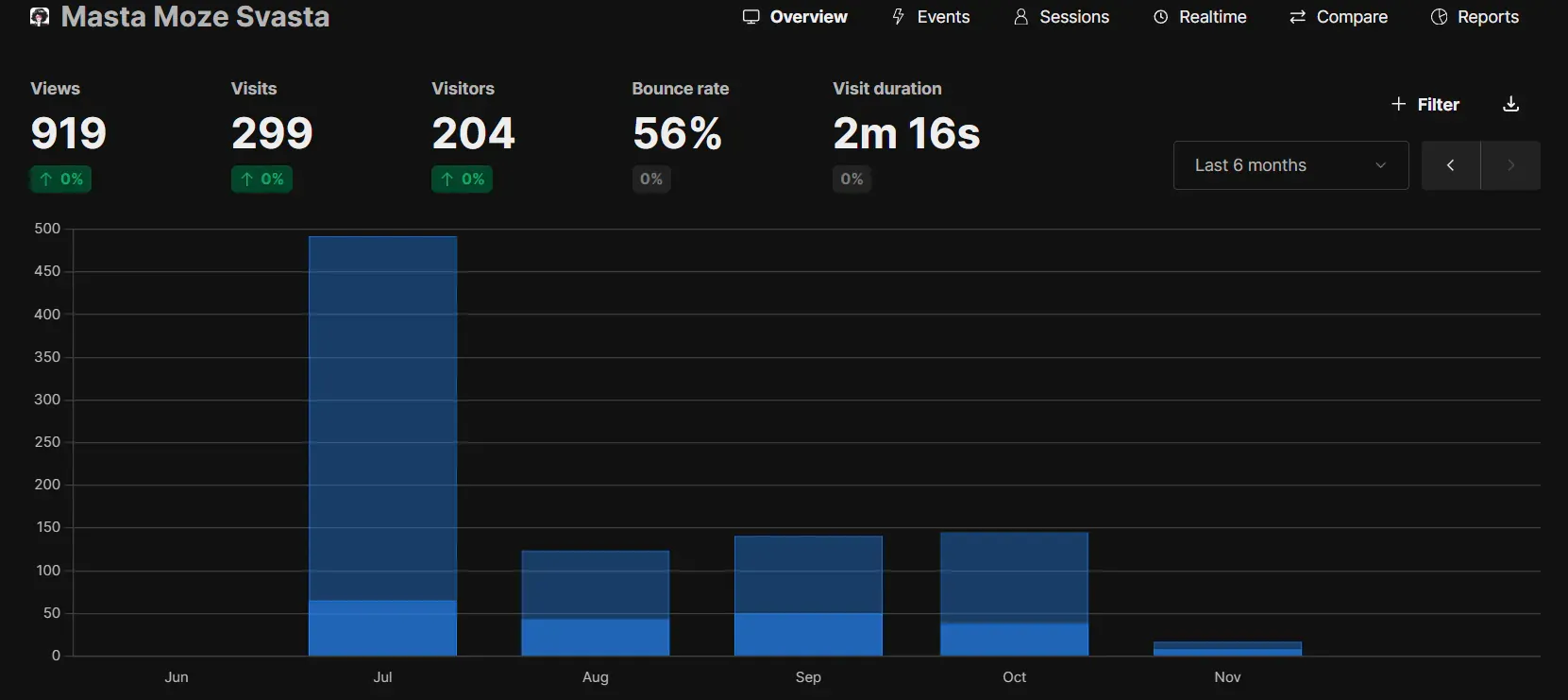Click the Views metric value 919

point(69,133)
